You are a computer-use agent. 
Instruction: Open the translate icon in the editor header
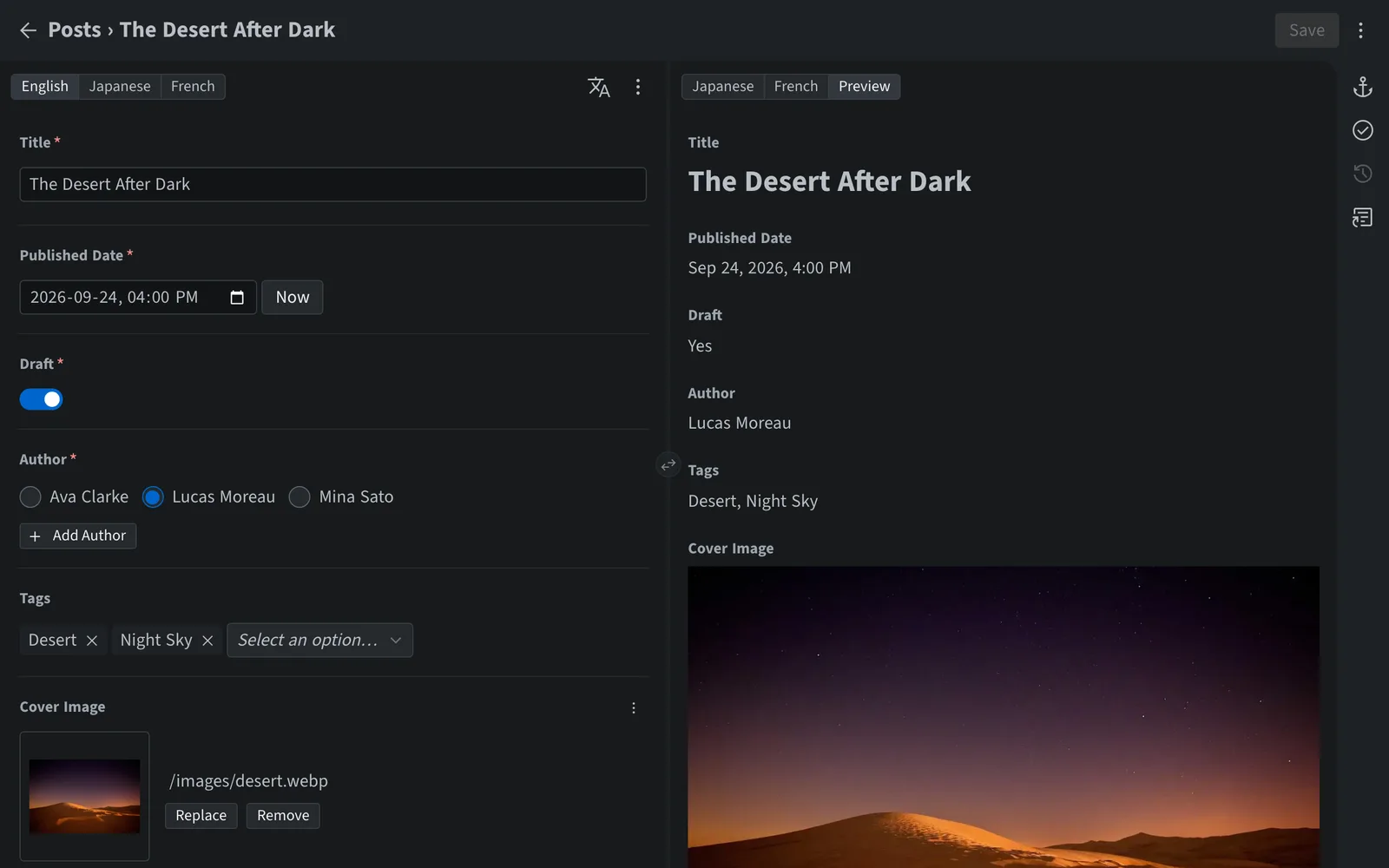point(599,87)
